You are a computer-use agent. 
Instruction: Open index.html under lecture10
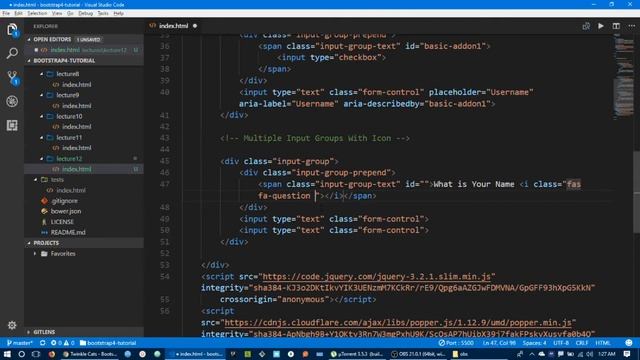pyautogui.click(x=77, y=127)
